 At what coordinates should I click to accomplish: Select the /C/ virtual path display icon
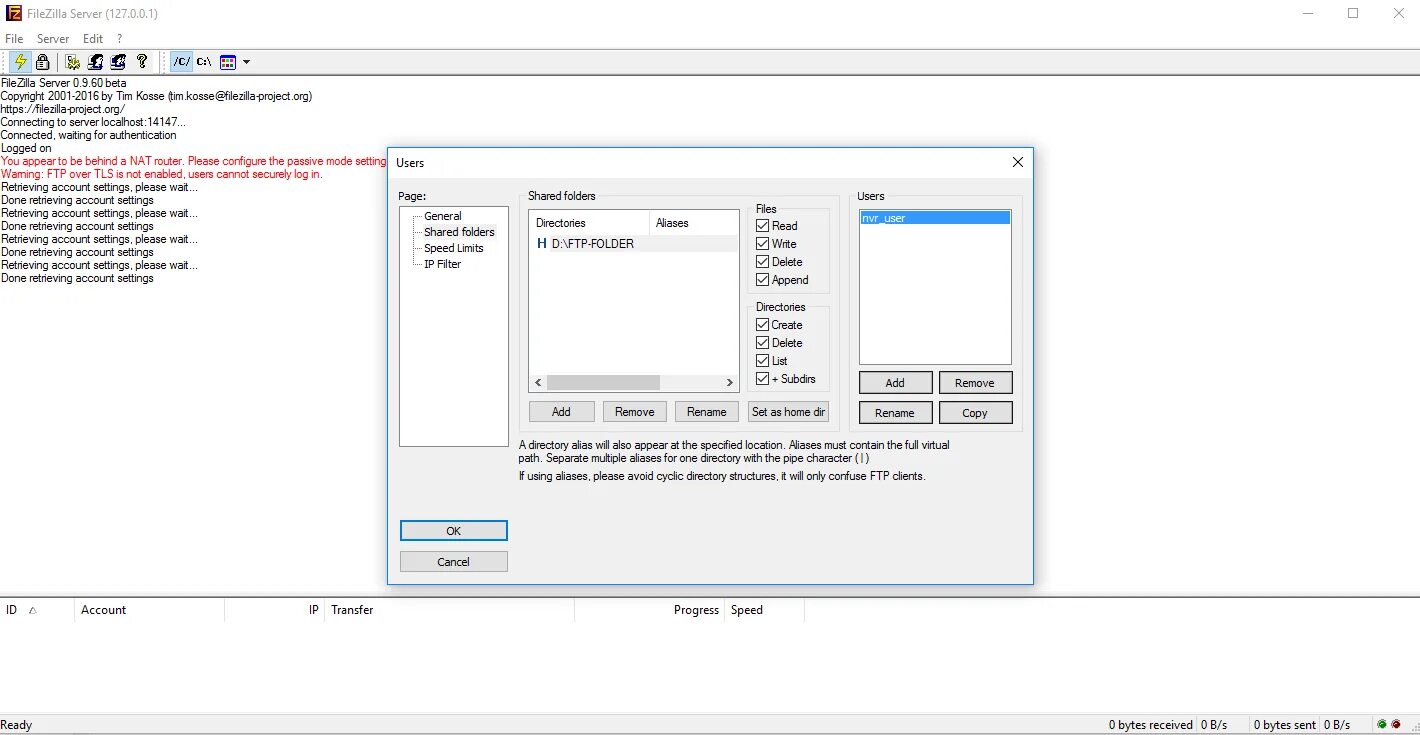coord(181,62)
